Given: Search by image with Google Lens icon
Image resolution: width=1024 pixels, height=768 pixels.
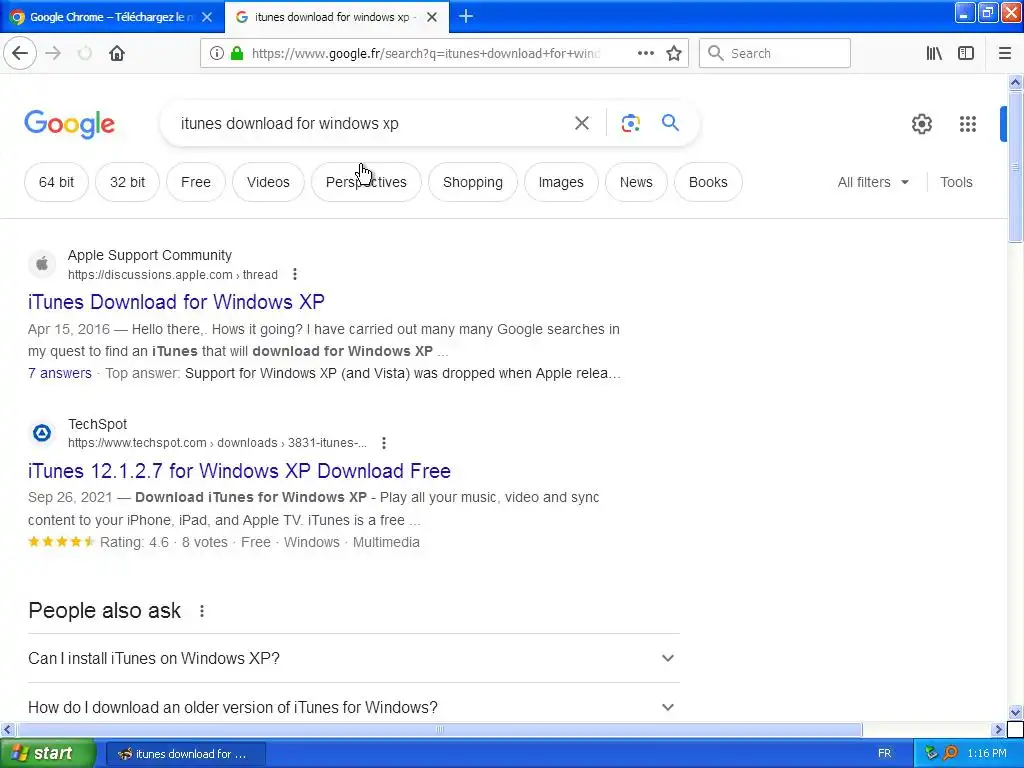Looking at the screenshot, I should 630,123.
